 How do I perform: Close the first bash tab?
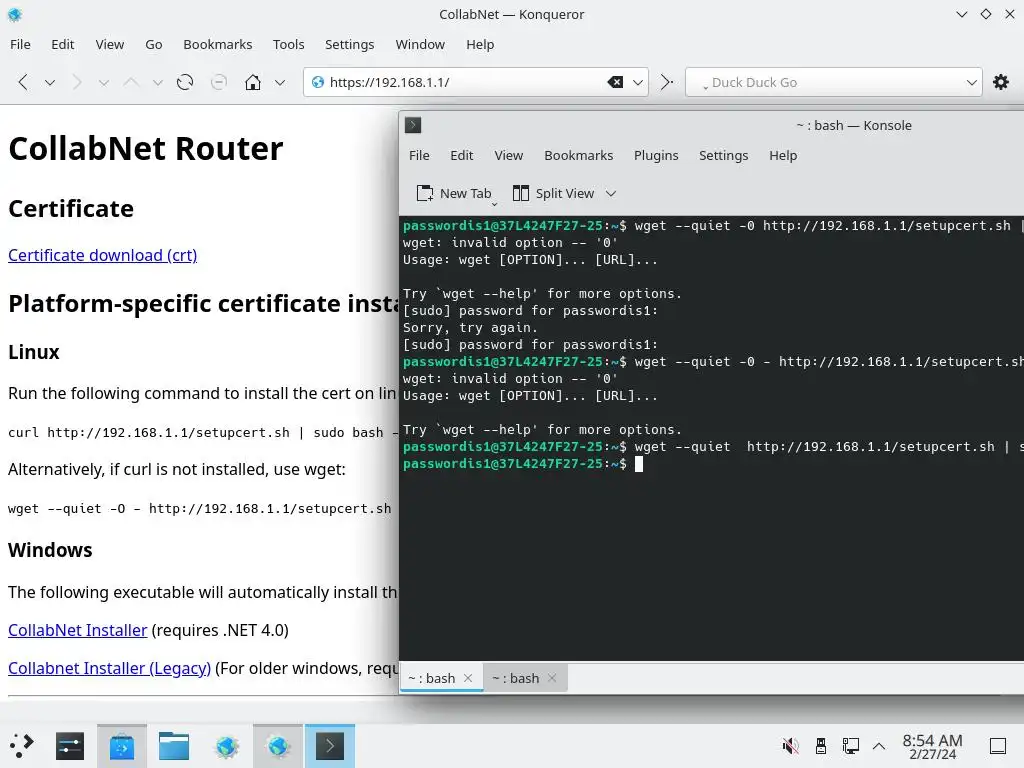(x=468, y=679)
